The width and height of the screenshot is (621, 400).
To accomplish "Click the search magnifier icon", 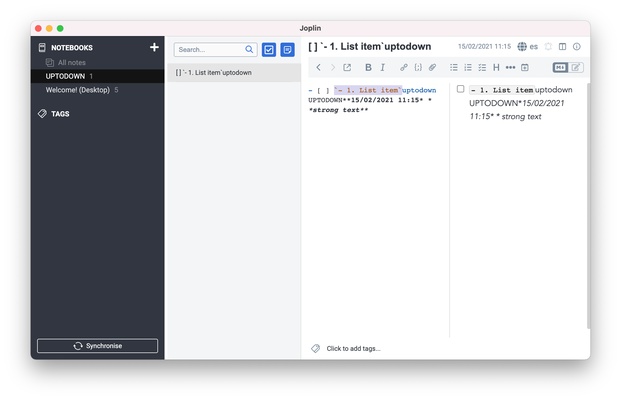I will tap(249, 50).
